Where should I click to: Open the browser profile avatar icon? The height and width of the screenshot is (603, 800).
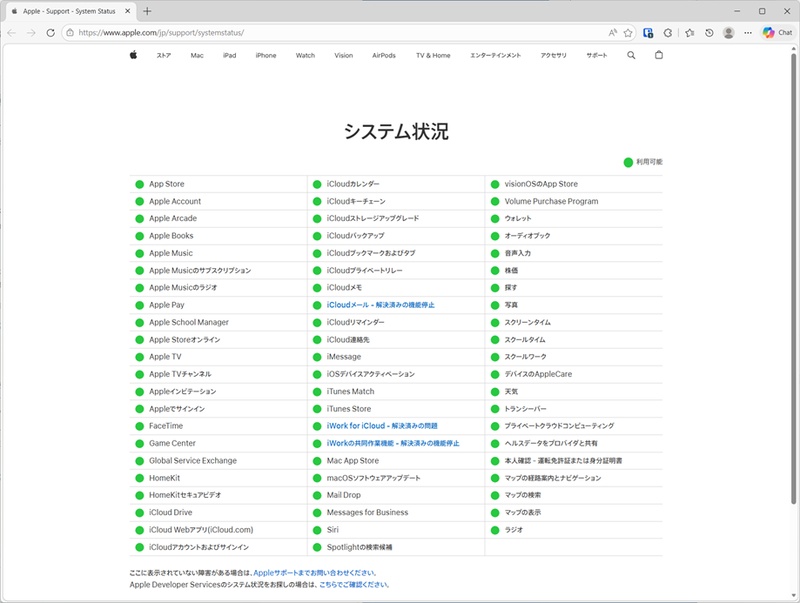[x=729, y=33]
